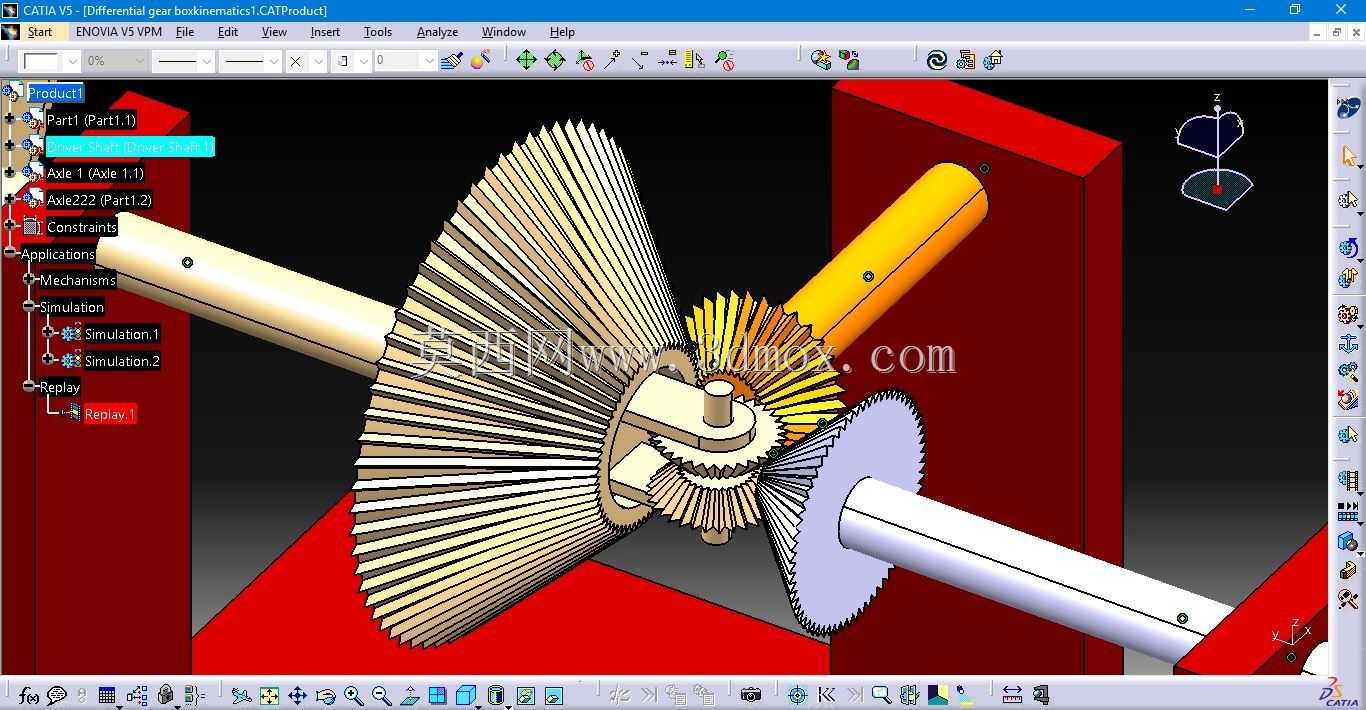
Task: Open the Window menu
Action: point(503,32)
